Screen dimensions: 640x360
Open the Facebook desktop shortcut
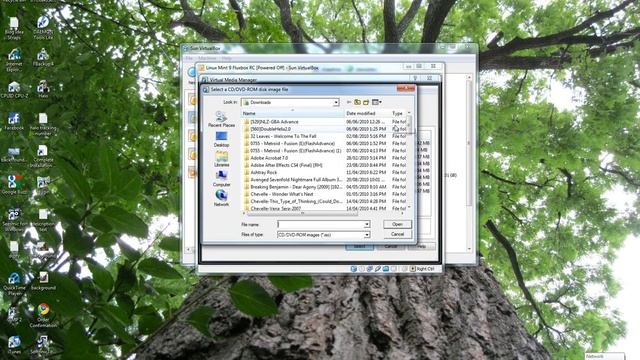click(x=14, y=122)
